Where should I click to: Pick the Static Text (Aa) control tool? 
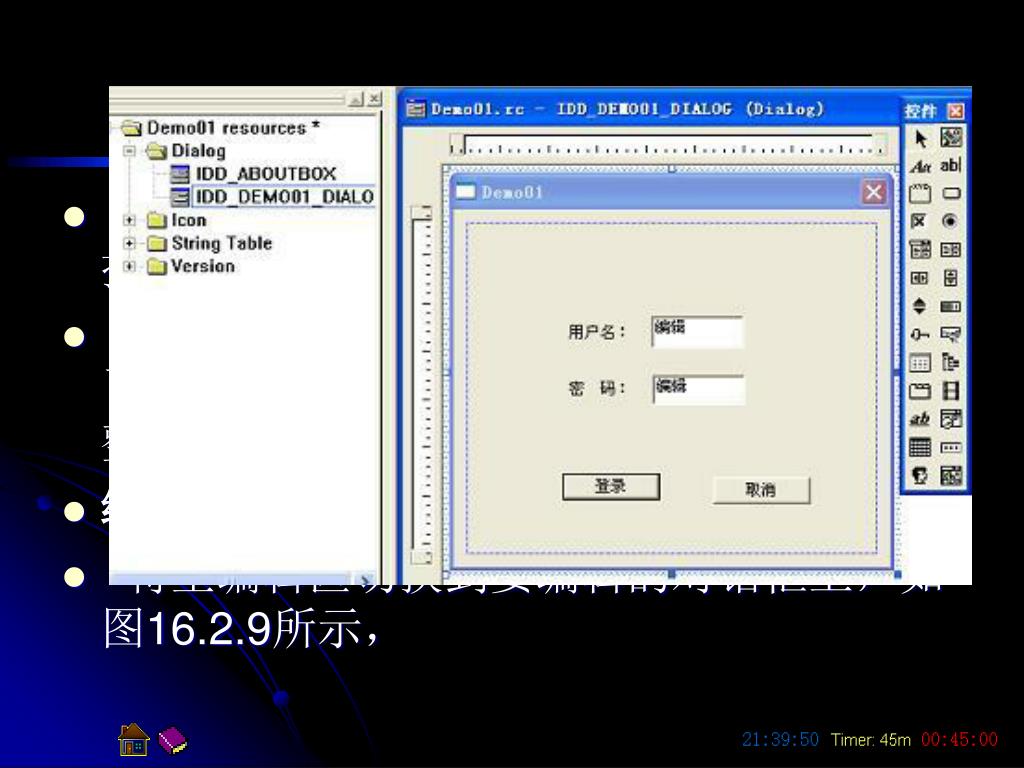[x=920, y=167]
